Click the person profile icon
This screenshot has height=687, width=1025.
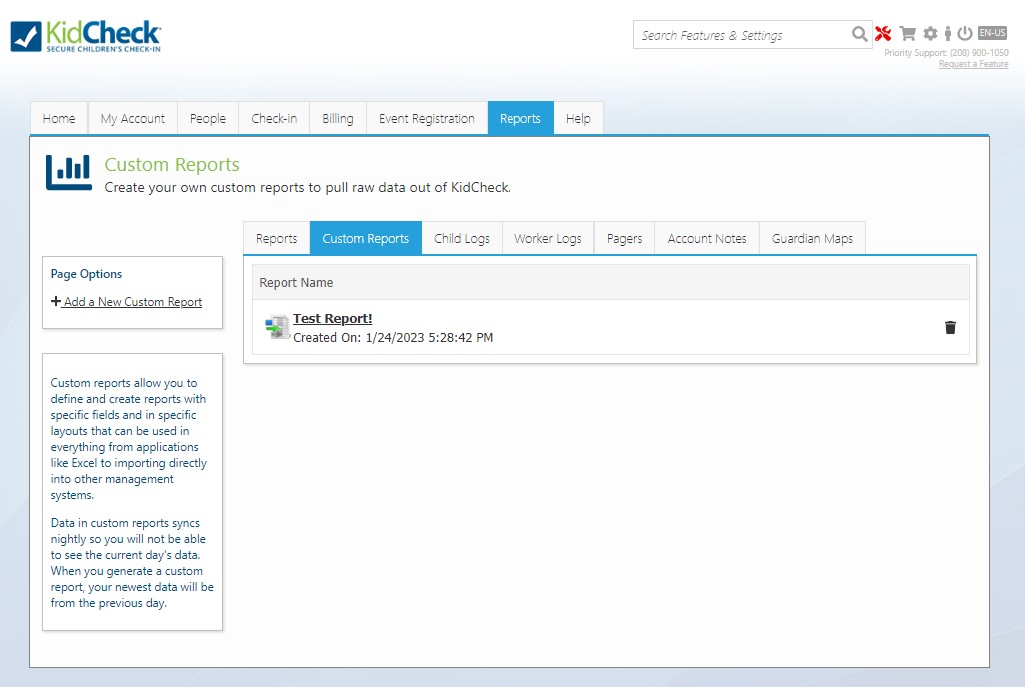[948, 34]
